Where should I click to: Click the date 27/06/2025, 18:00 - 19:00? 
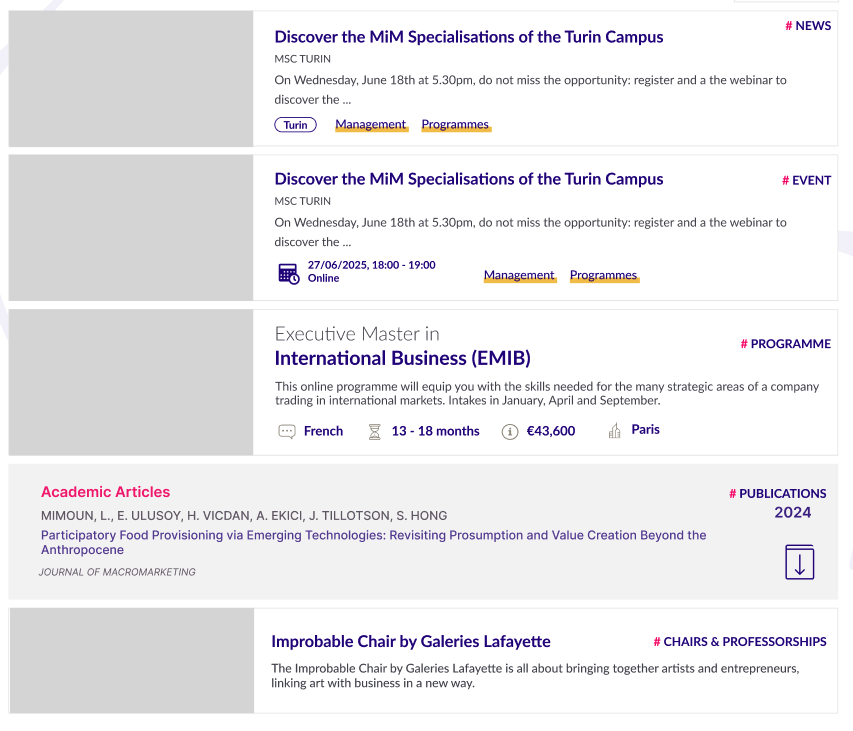click(x=372, y=265)
